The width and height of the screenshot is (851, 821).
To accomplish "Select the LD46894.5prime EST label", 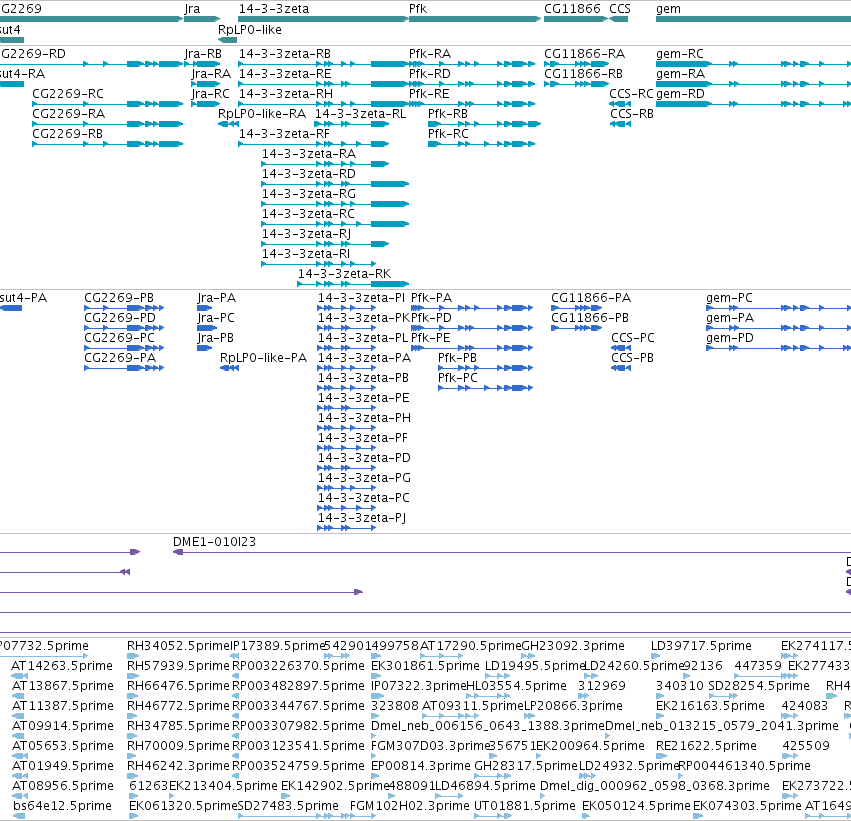I will coord(485,787).
